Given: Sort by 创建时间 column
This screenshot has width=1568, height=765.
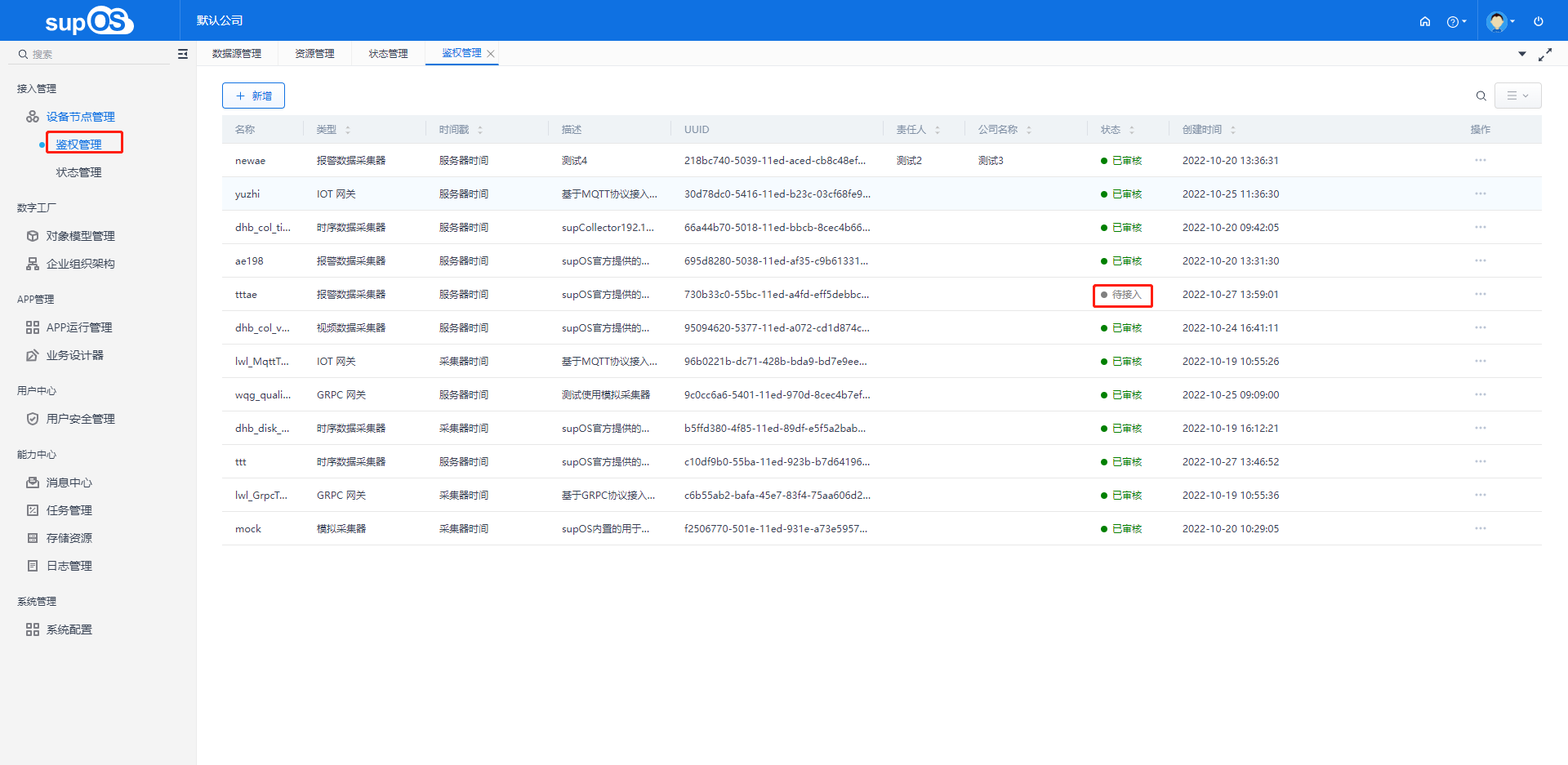Looking at the screenshot, I should tap(1232, 130).
